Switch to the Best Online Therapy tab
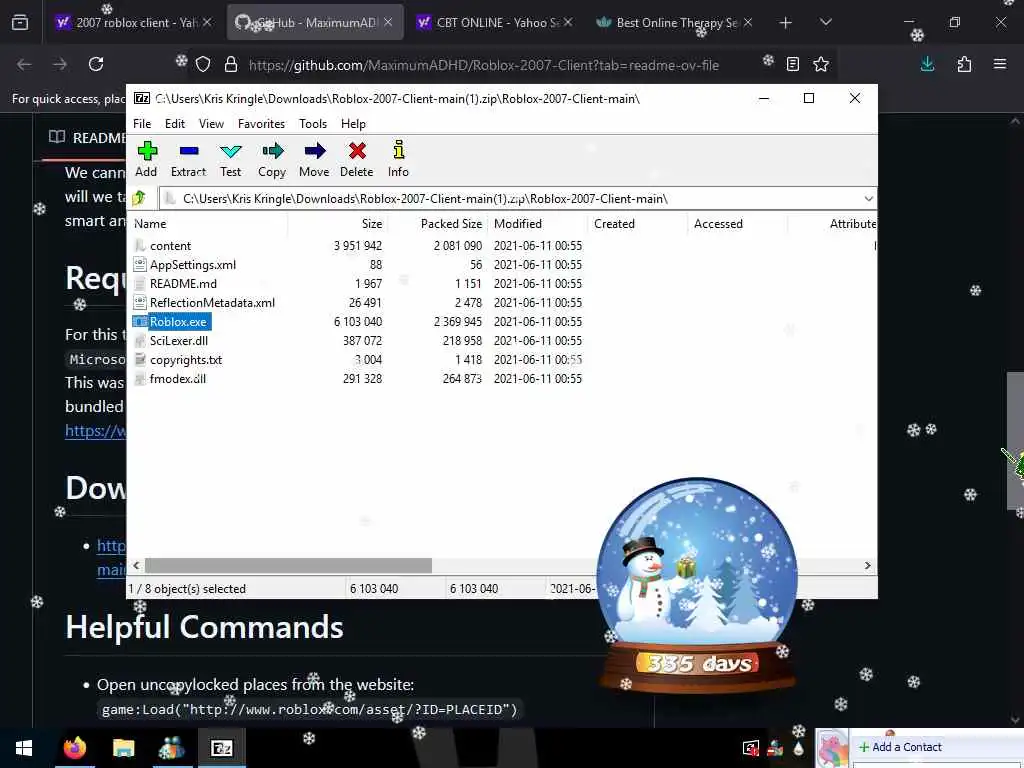Viewport: 1024px width, 768px height. point(675,22)
